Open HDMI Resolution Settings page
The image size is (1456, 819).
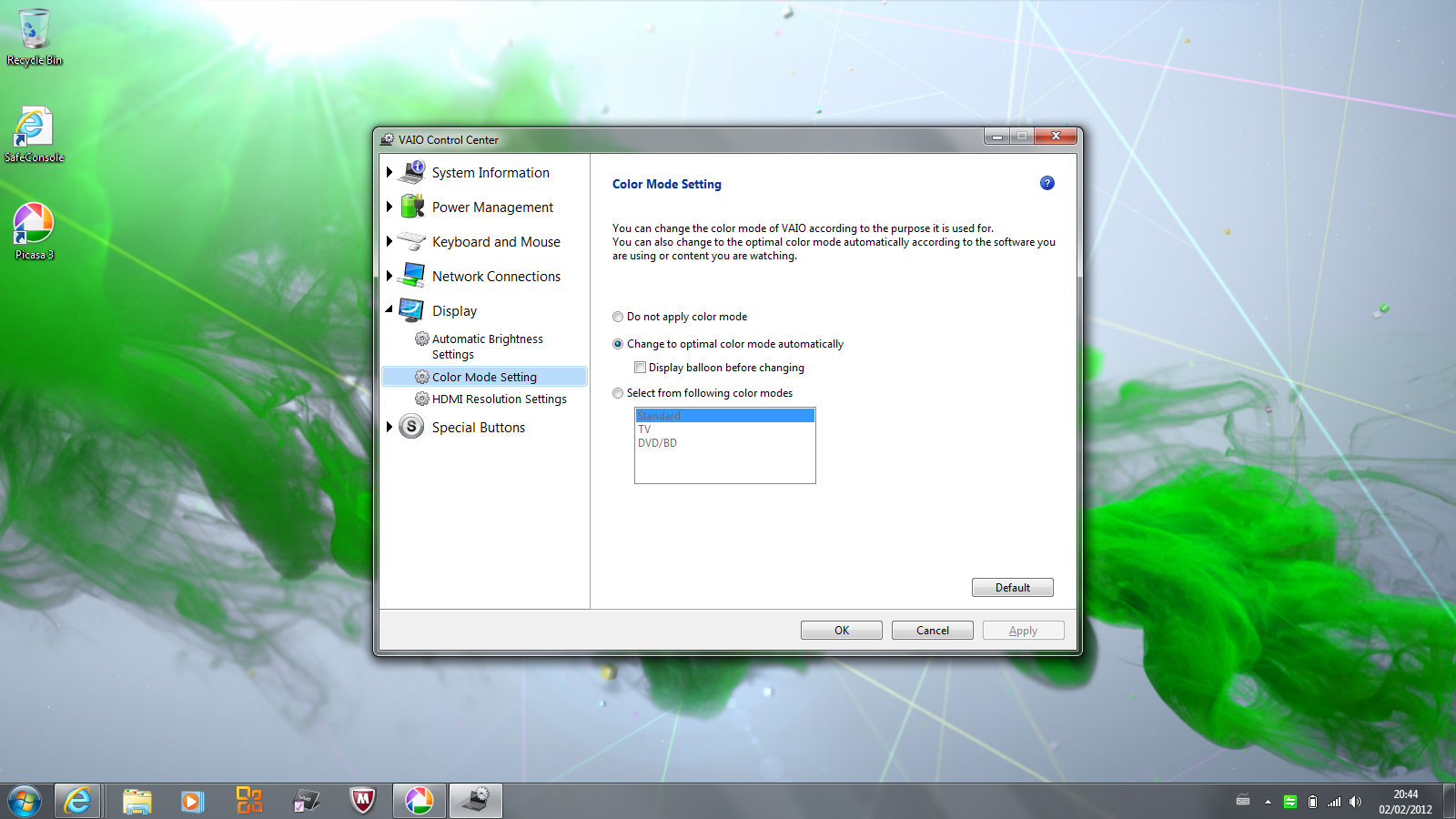pos(499,399)
